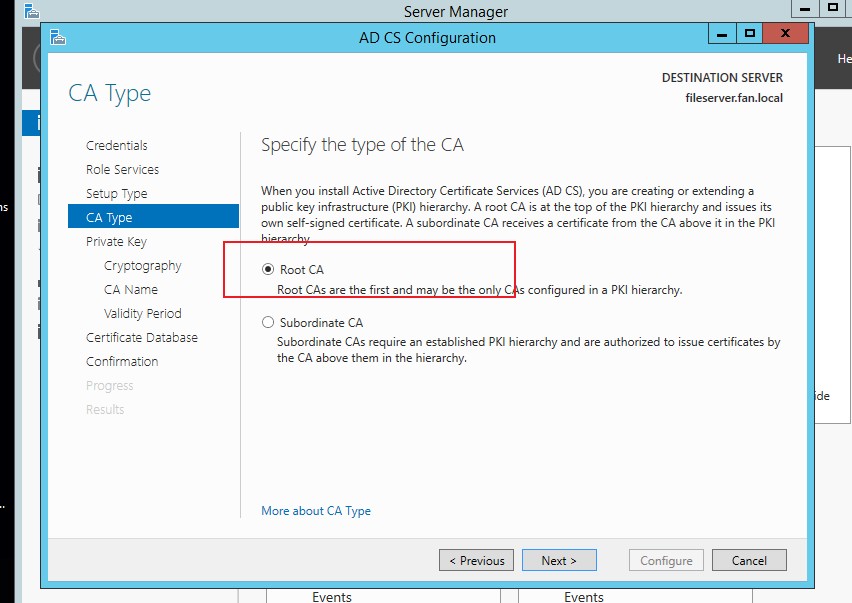Maximize the Server Manager window
852x603 pixels.
click(x=832, y=8)
